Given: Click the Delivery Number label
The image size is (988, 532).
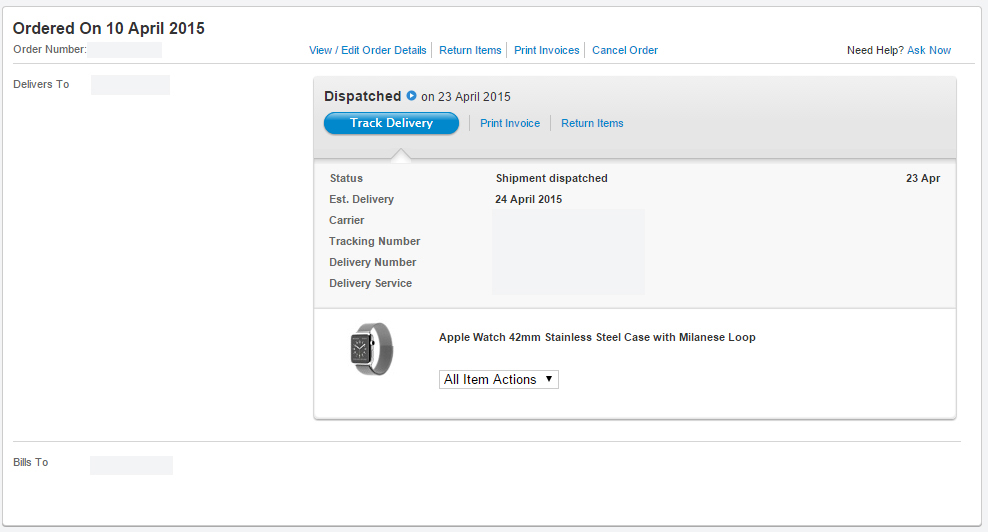Looking at the screenshot, I should (x=372, y=262).
